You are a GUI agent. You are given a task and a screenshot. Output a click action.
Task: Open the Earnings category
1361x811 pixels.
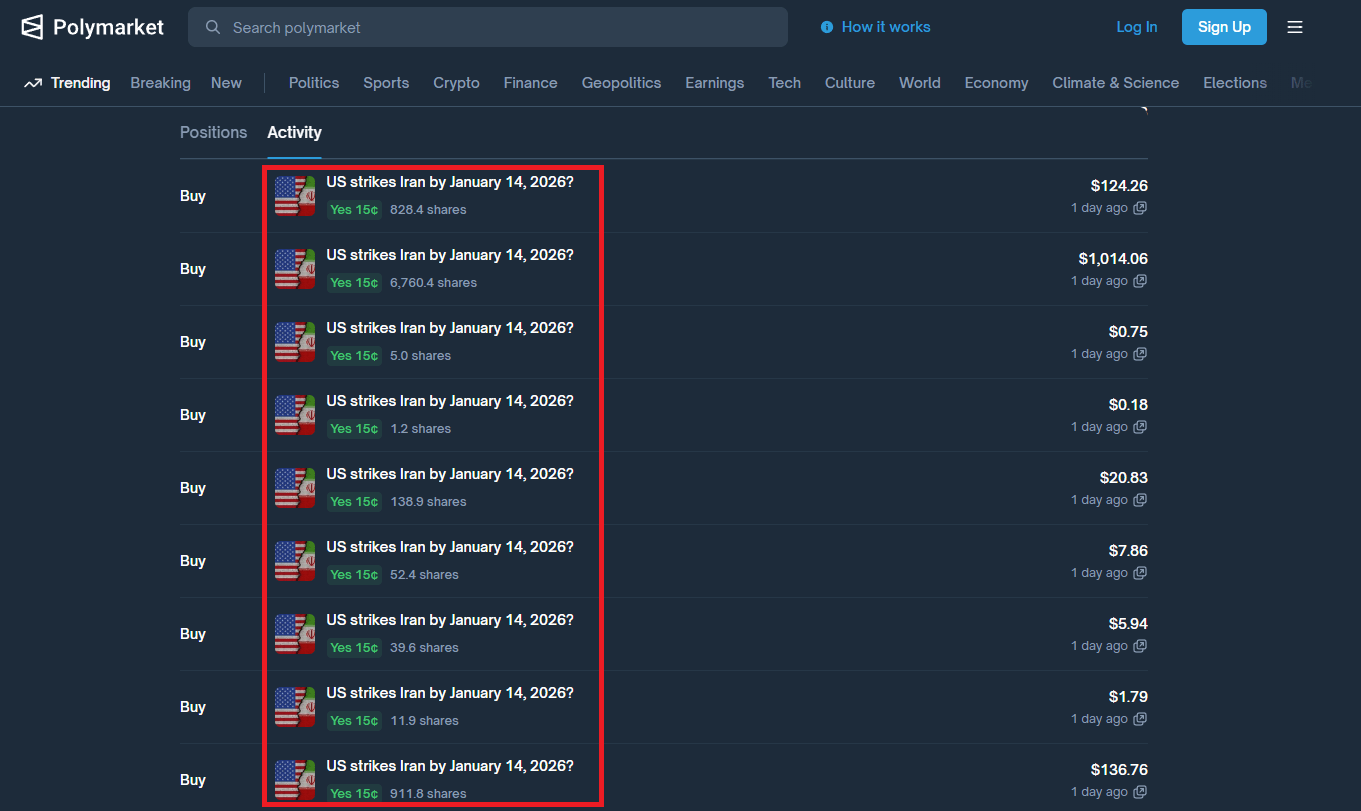714,83
